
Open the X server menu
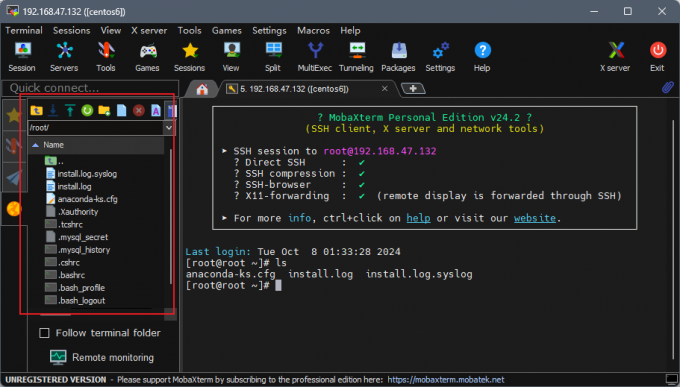pos(149,30)
